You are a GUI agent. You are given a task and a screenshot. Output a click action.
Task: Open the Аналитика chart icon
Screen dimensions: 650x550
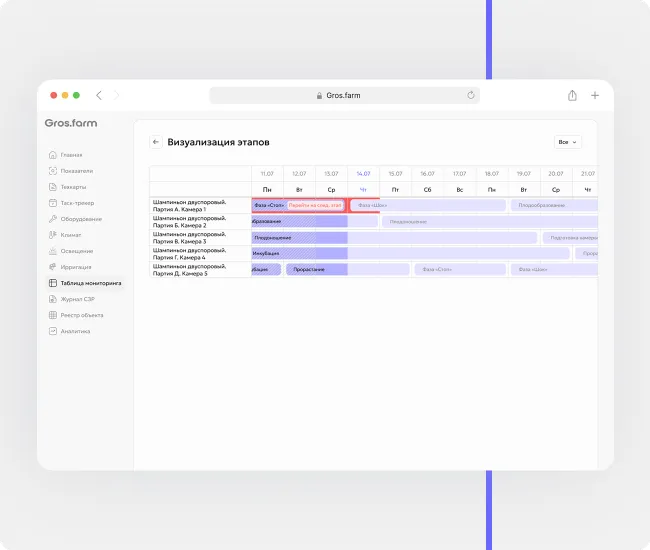tap(52, 331)
